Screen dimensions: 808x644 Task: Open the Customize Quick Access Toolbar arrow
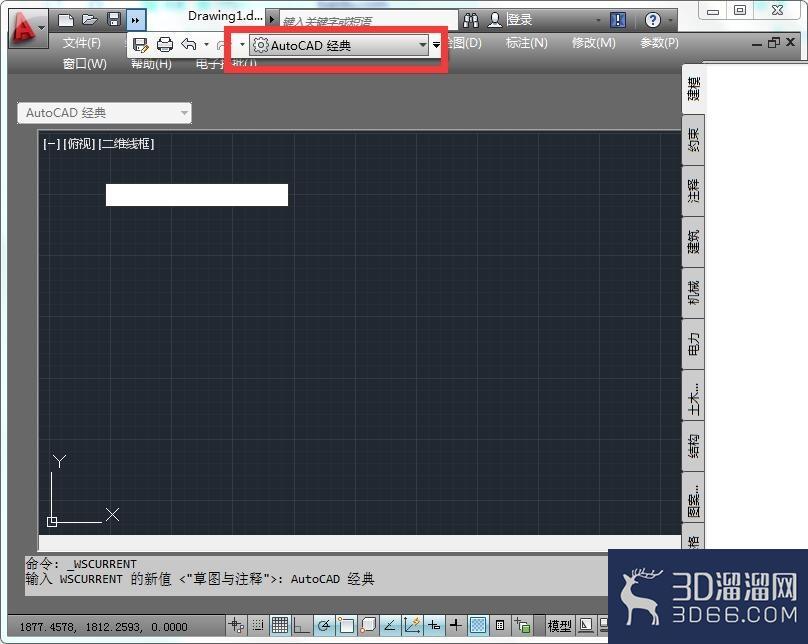pos(436,45)
